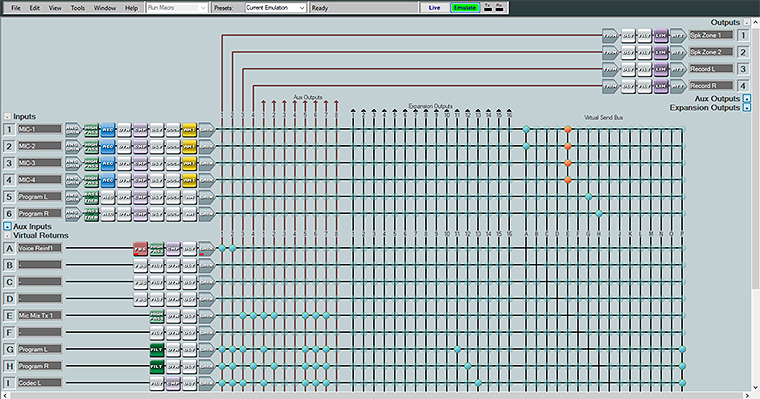The image size is (760, 399).
Task: Open the Analog Gain block for Program L input
Action: tap(72, 197)
